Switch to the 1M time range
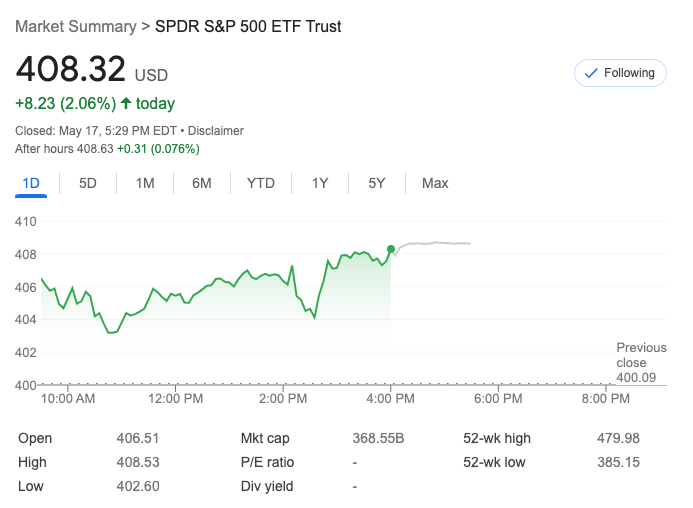The height and width of the screenshot is (508, 693). tap(145, 183)
